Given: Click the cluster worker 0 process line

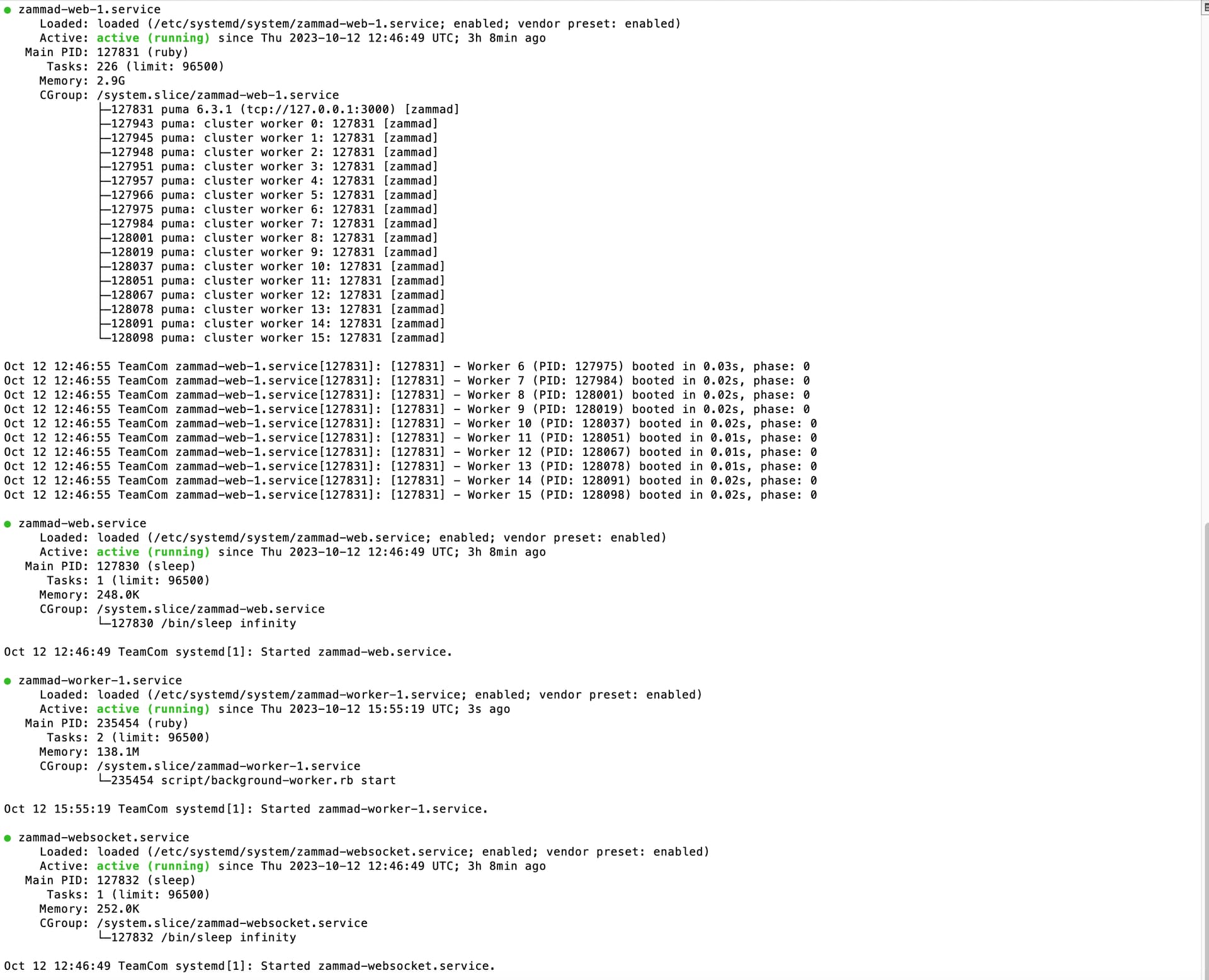Looking at the screenshot, I should tap(270, 124).
